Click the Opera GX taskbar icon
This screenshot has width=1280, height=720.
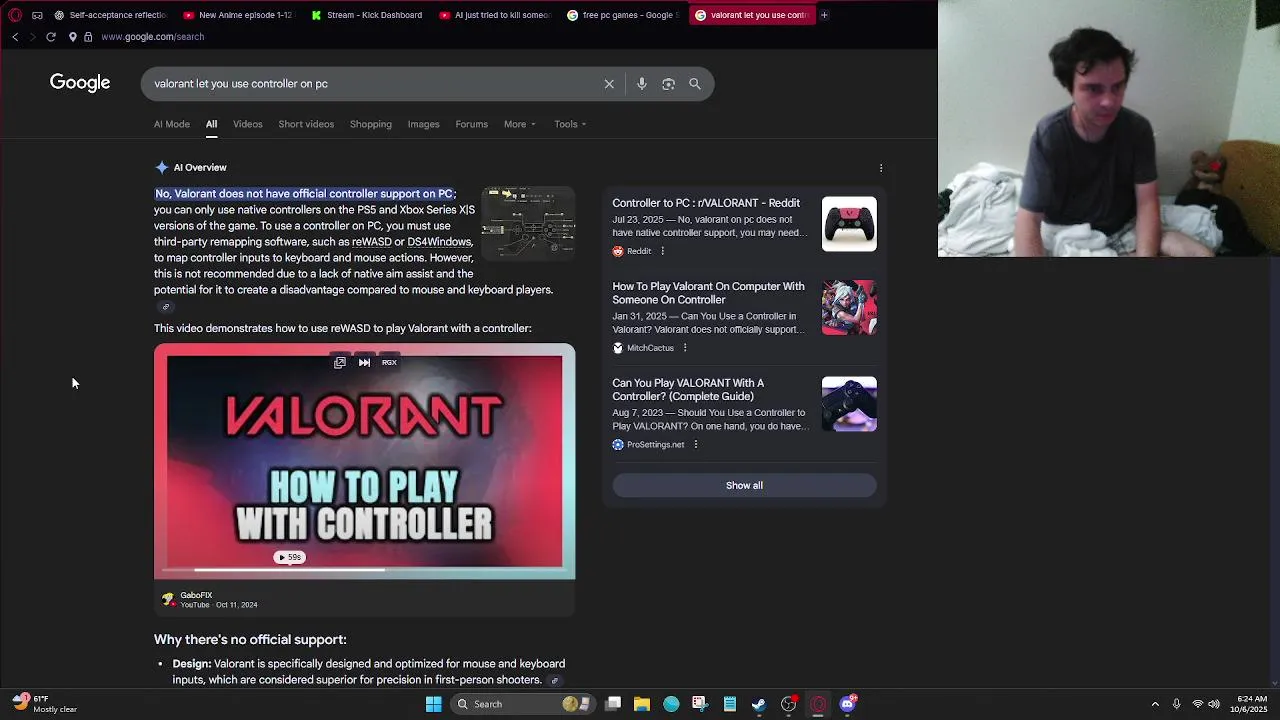[x=818, y=704]
